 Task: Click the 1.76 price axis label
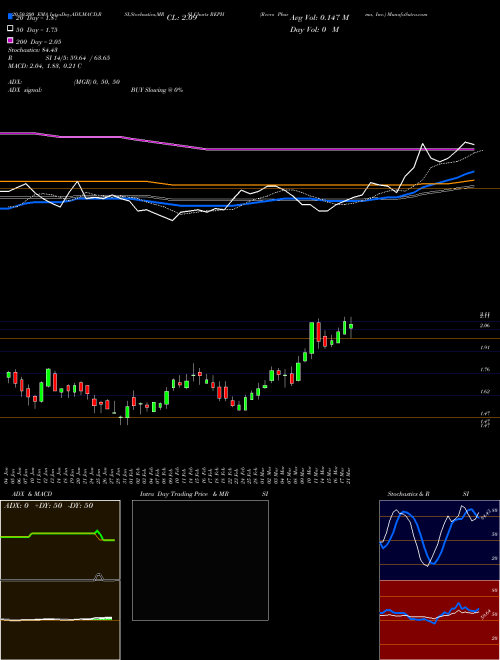(484, 370)
